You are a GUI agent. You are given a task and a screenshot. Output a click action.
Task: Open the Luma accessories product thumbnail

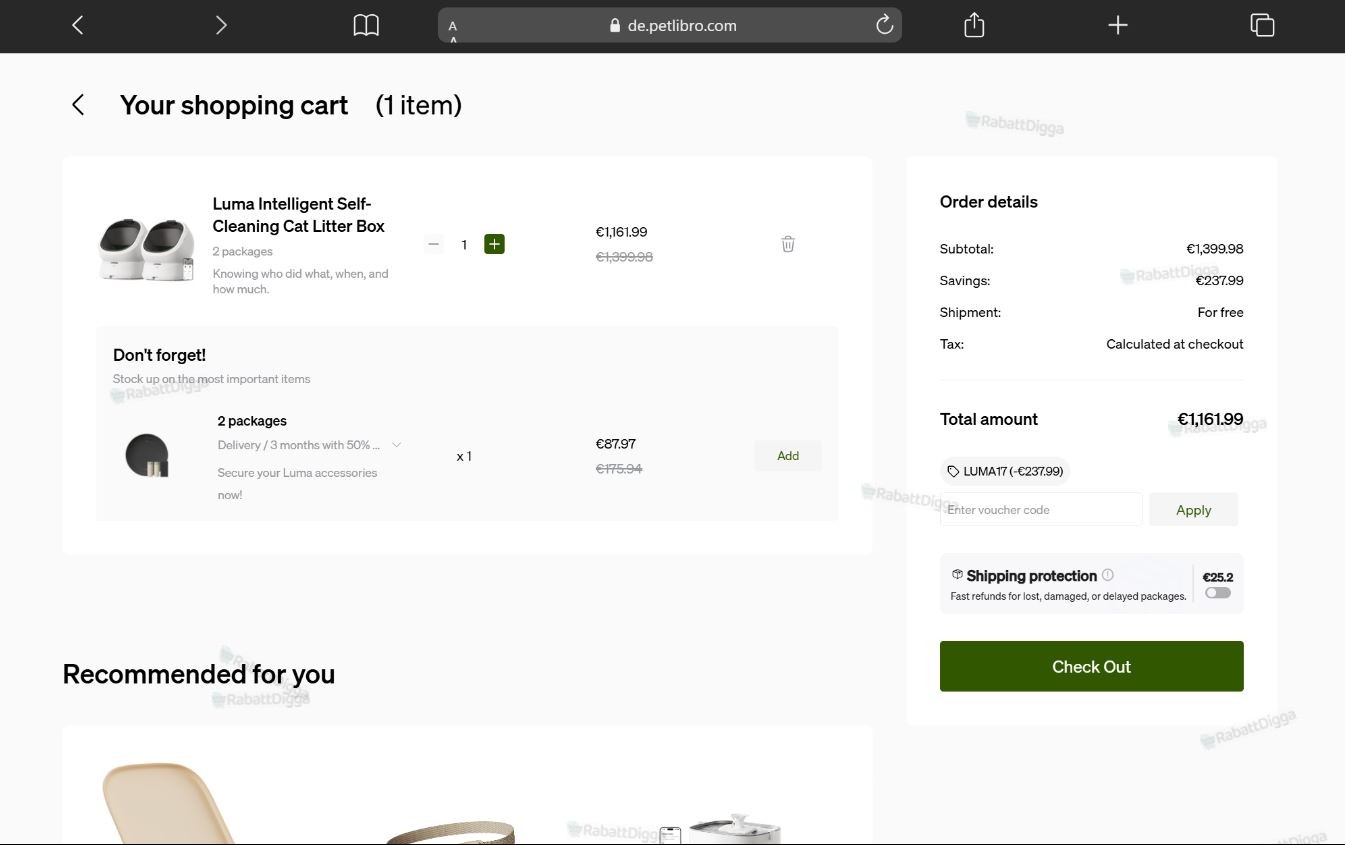click(147, 456)
